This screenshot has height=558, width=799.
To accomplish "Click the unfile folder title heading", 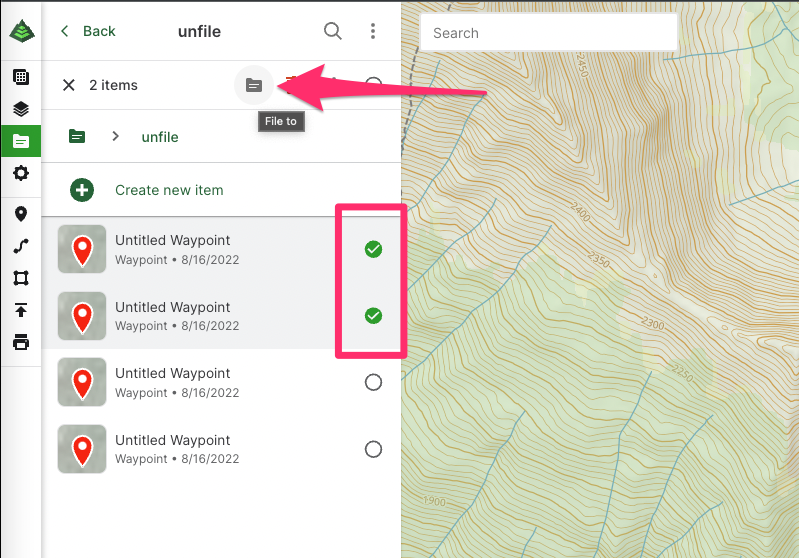I will (x=199, y=32).
